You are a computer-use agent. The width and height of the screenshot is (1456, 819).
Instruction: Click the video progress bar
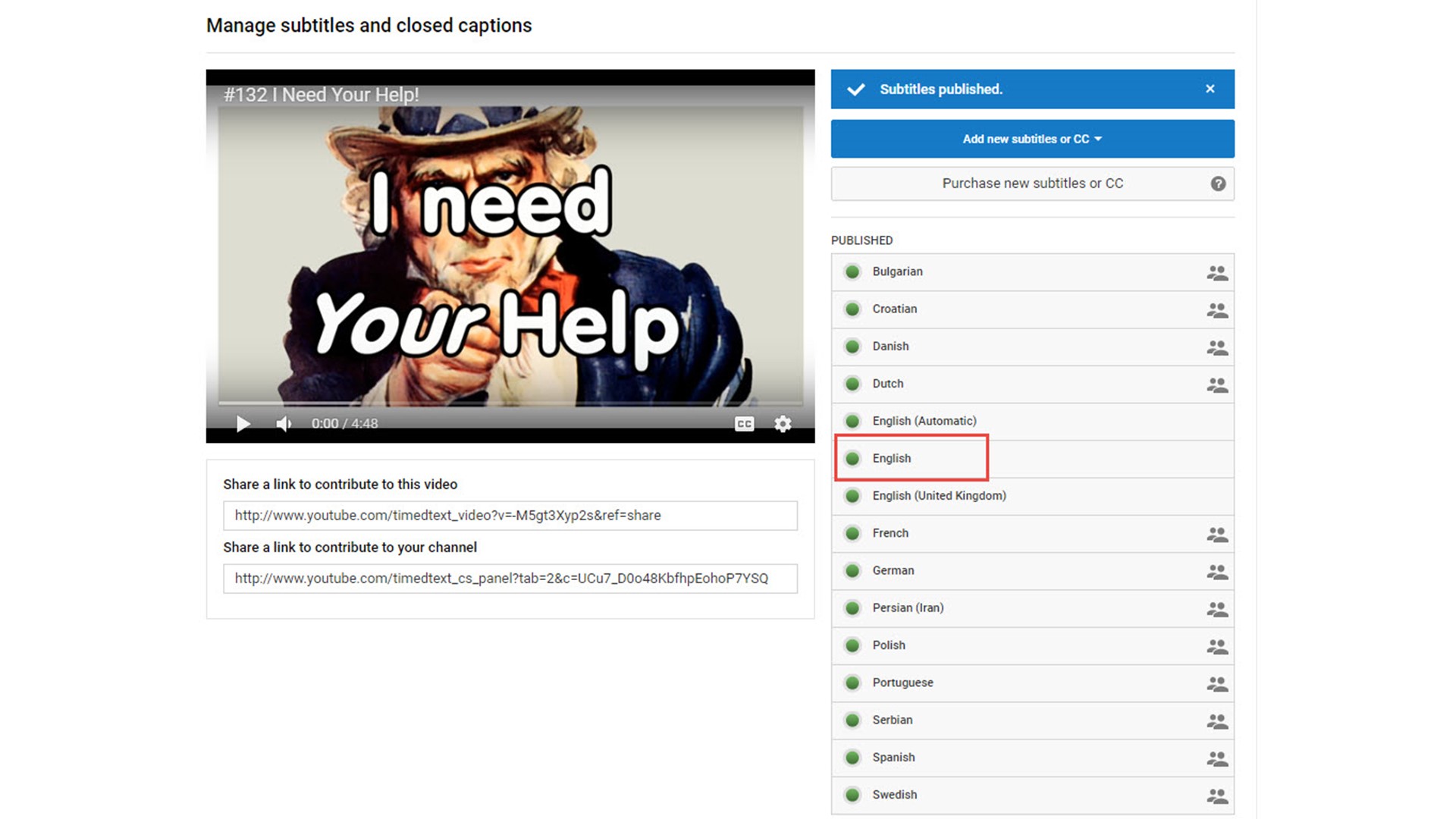510,403
